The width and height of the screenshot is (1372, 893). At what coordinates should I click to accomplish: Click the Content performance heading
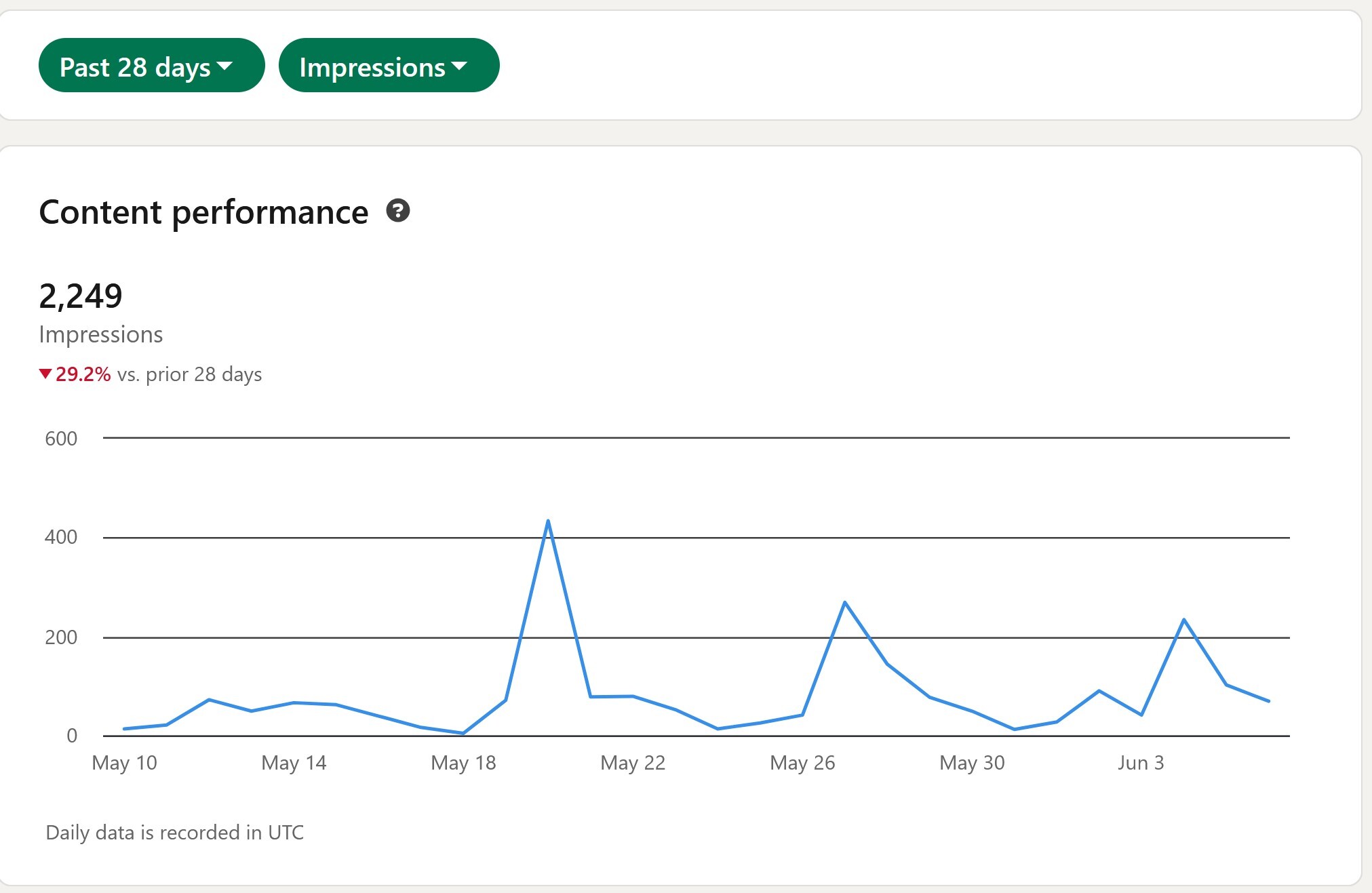[x=203, y=212]
